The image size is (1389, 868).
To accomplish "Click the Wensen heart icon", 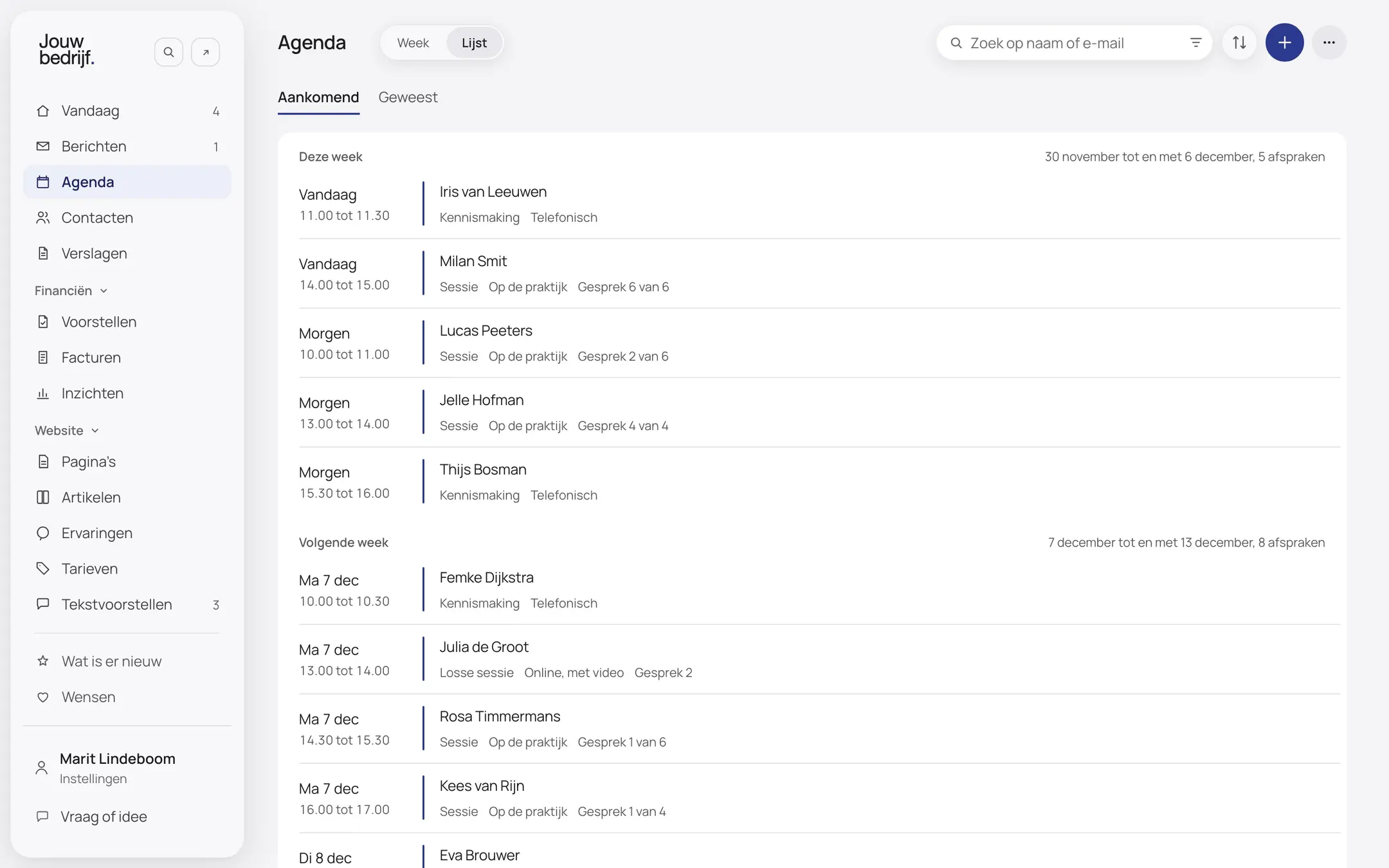I will tap(43, 697).
